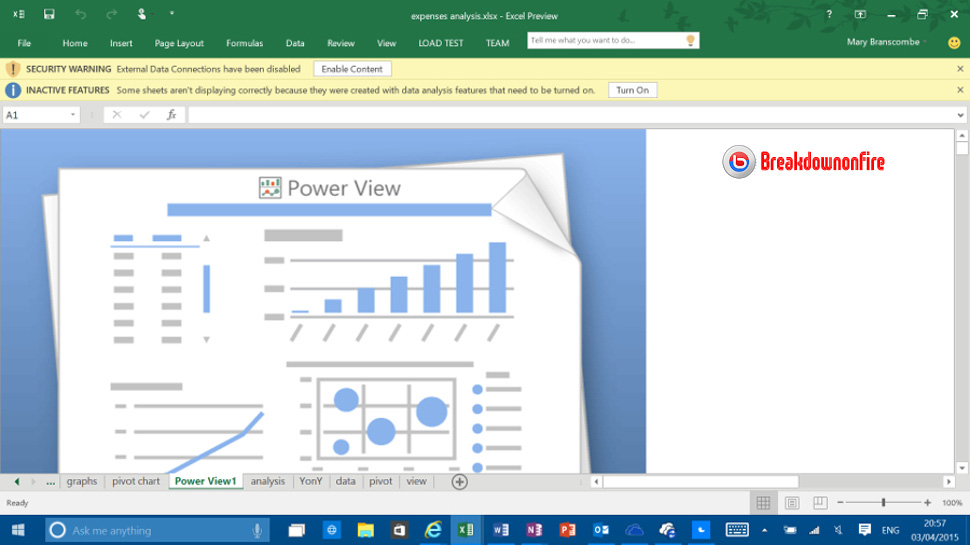The width and height of the screenshot is (970, 545).
Task: Click the smiley feedback icon
Action: click(954, 43)
